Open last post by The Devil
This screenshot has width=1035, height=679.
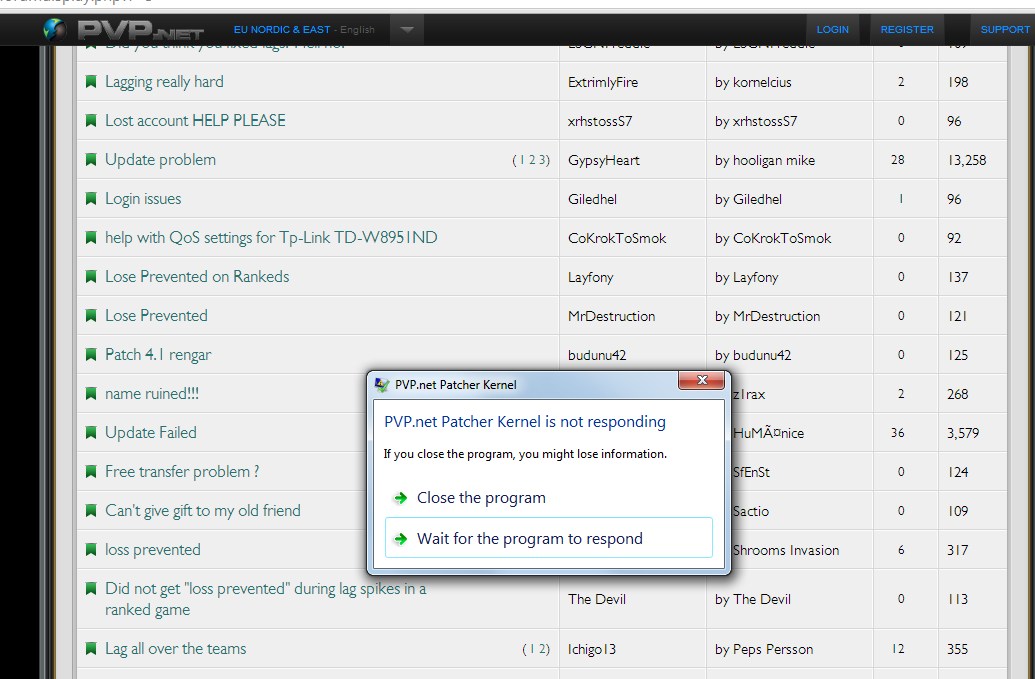coord(752,599)
